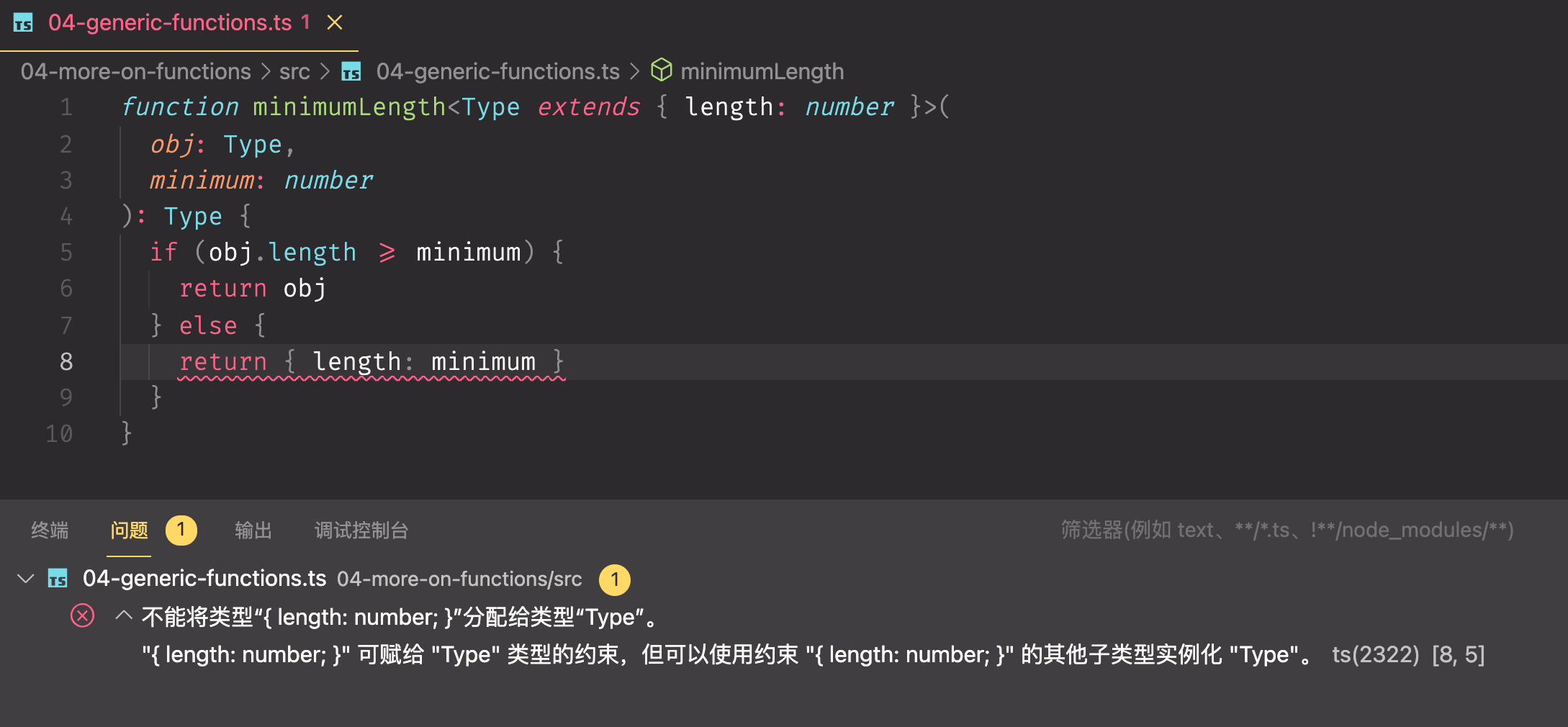Switch to the 输出 panel tab

(x=253, y=530)
